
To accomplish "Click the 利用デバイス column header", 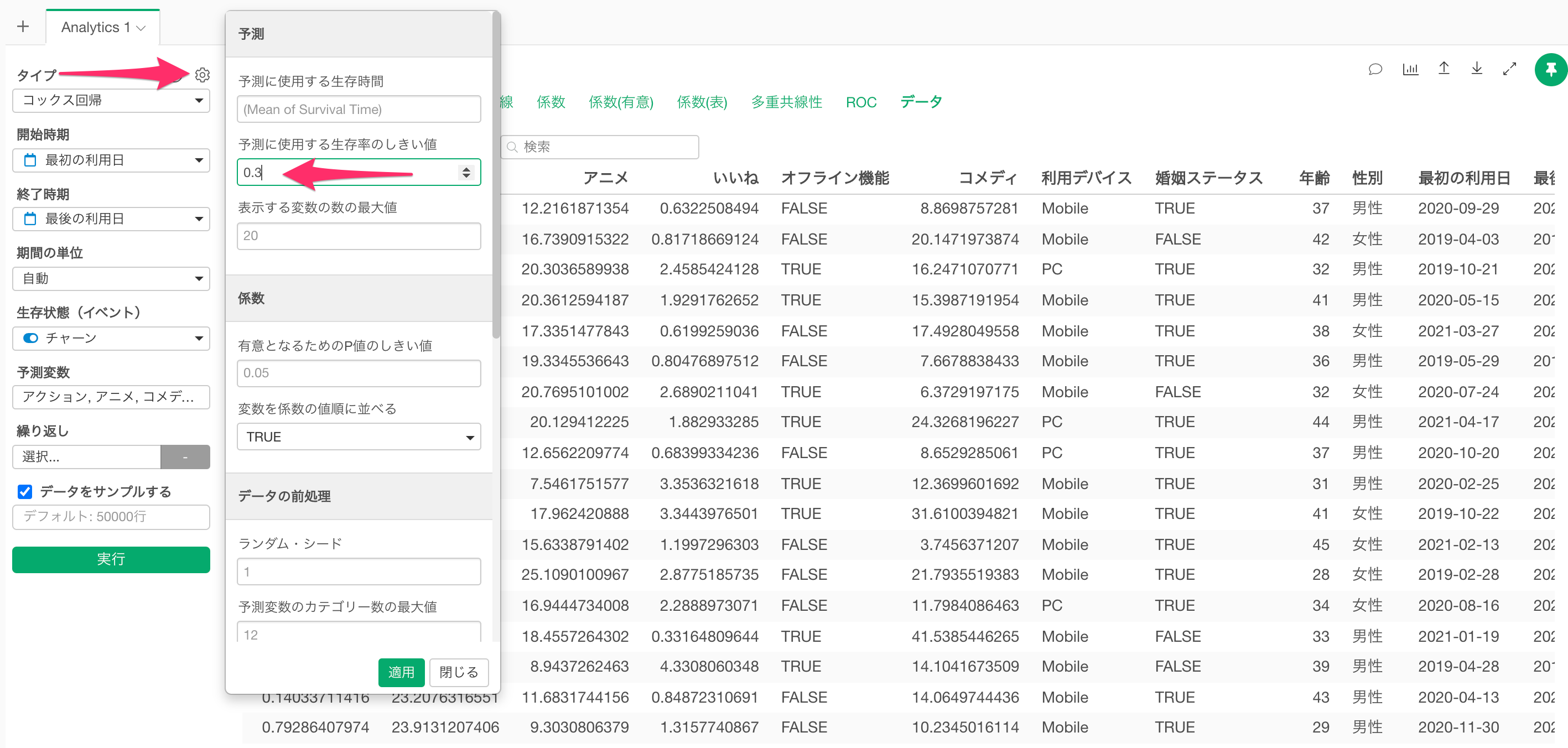I will tap(1087, 178).
